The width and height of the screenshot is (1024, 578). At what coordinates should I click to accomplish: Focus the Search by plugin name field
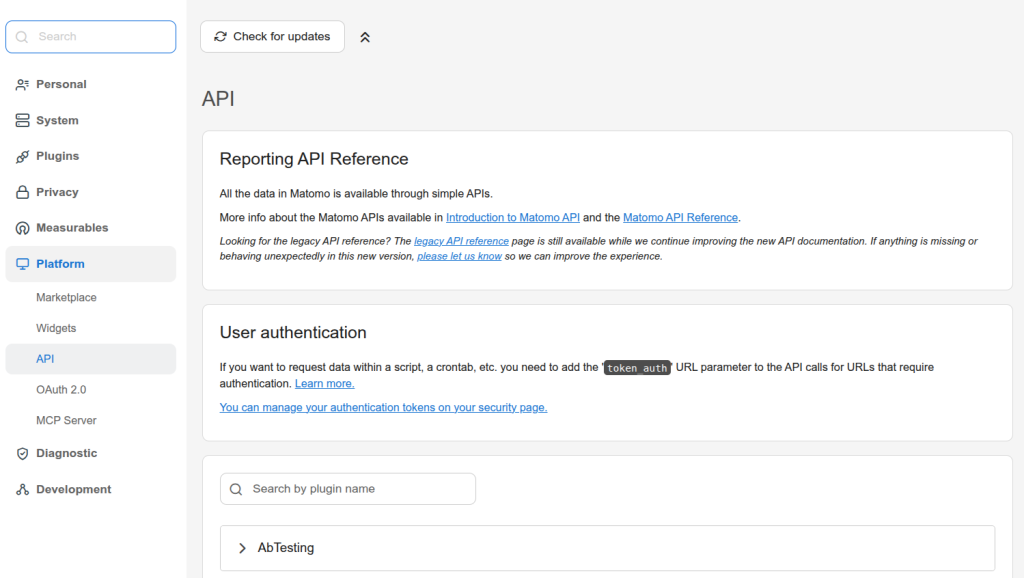click(x=347, y=489)
